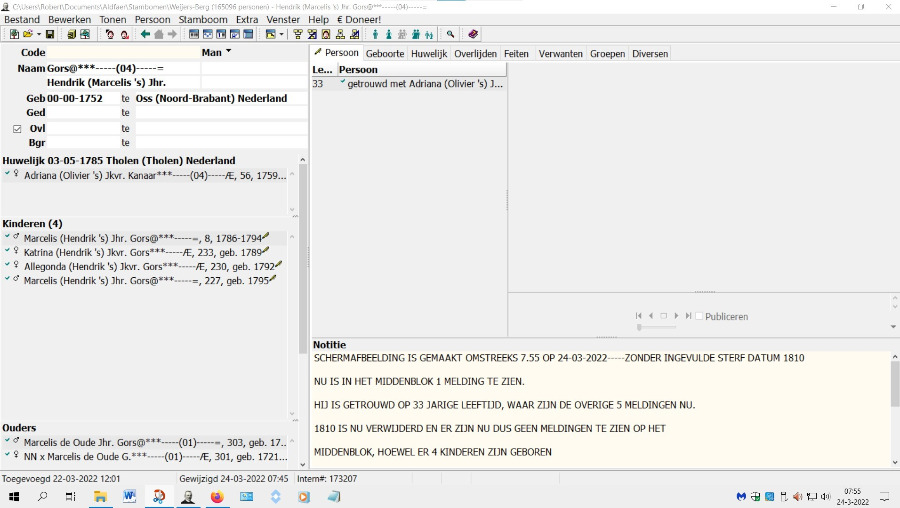Click the Save floppy disk toolbar icon
900x508 pixels.
pos(50,34)
